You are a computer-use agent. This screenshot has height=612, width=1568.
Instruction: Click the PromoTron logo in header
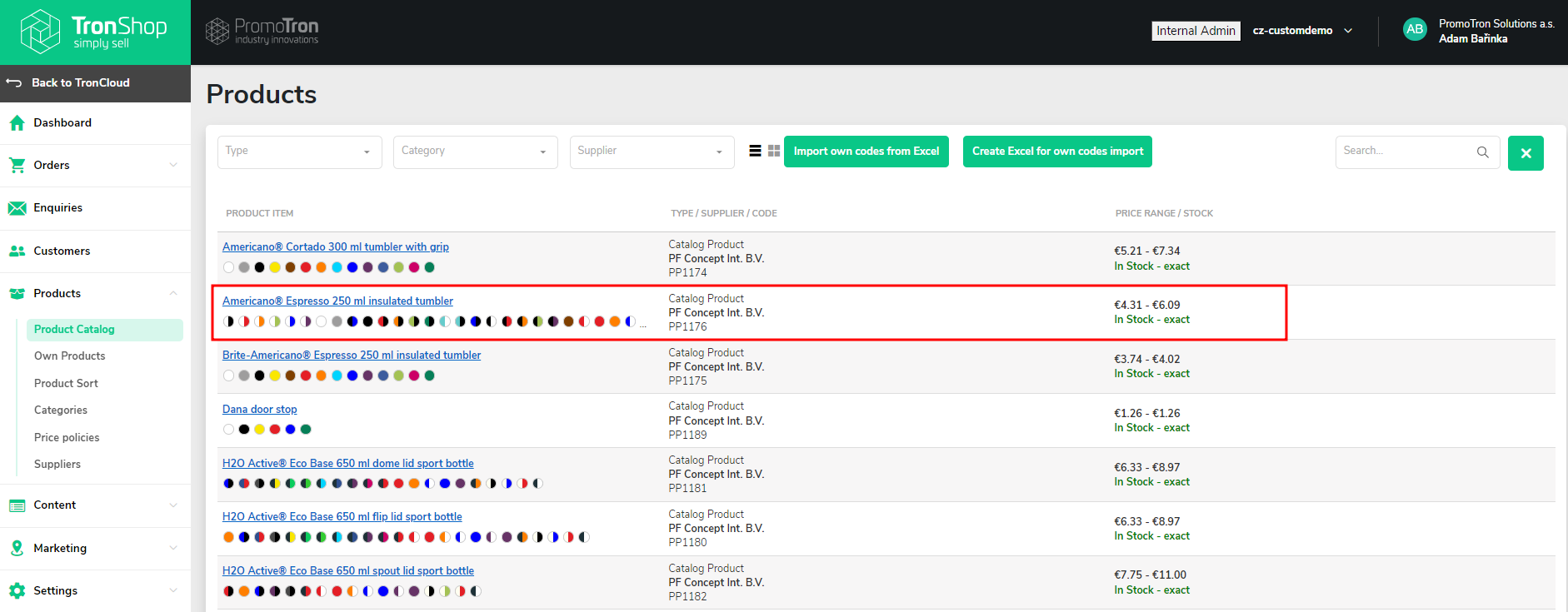(262, 31)
